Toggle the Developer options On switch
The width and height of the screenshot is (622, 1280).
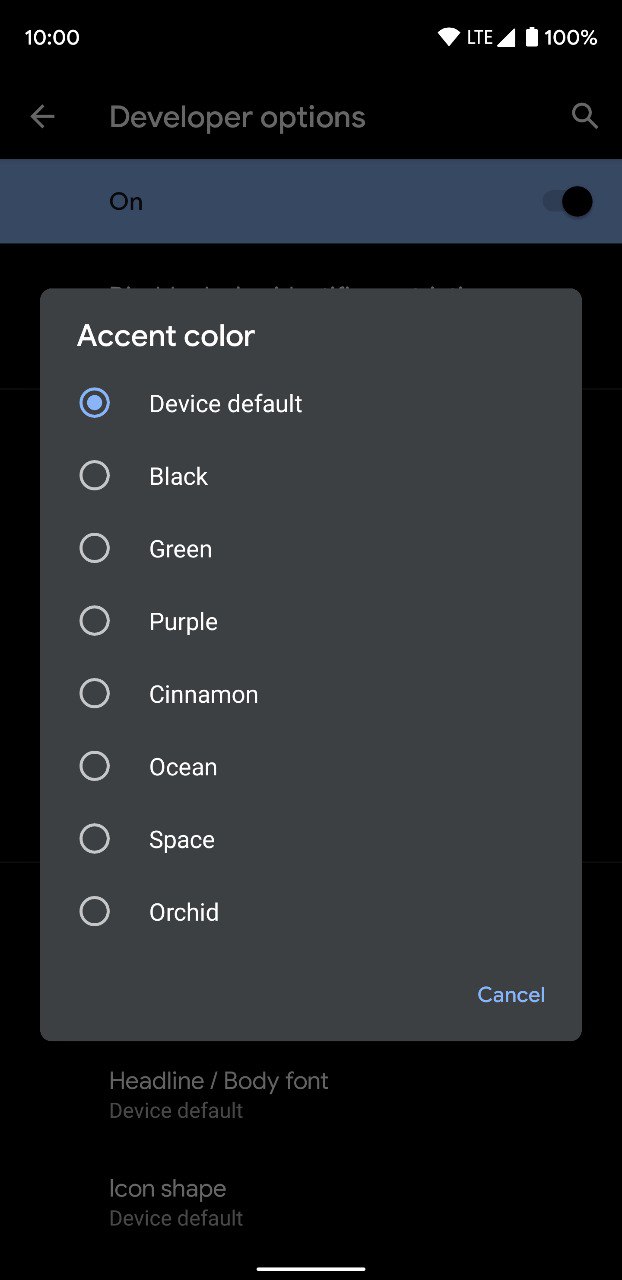pyautogui.click(x=568, y=202)
